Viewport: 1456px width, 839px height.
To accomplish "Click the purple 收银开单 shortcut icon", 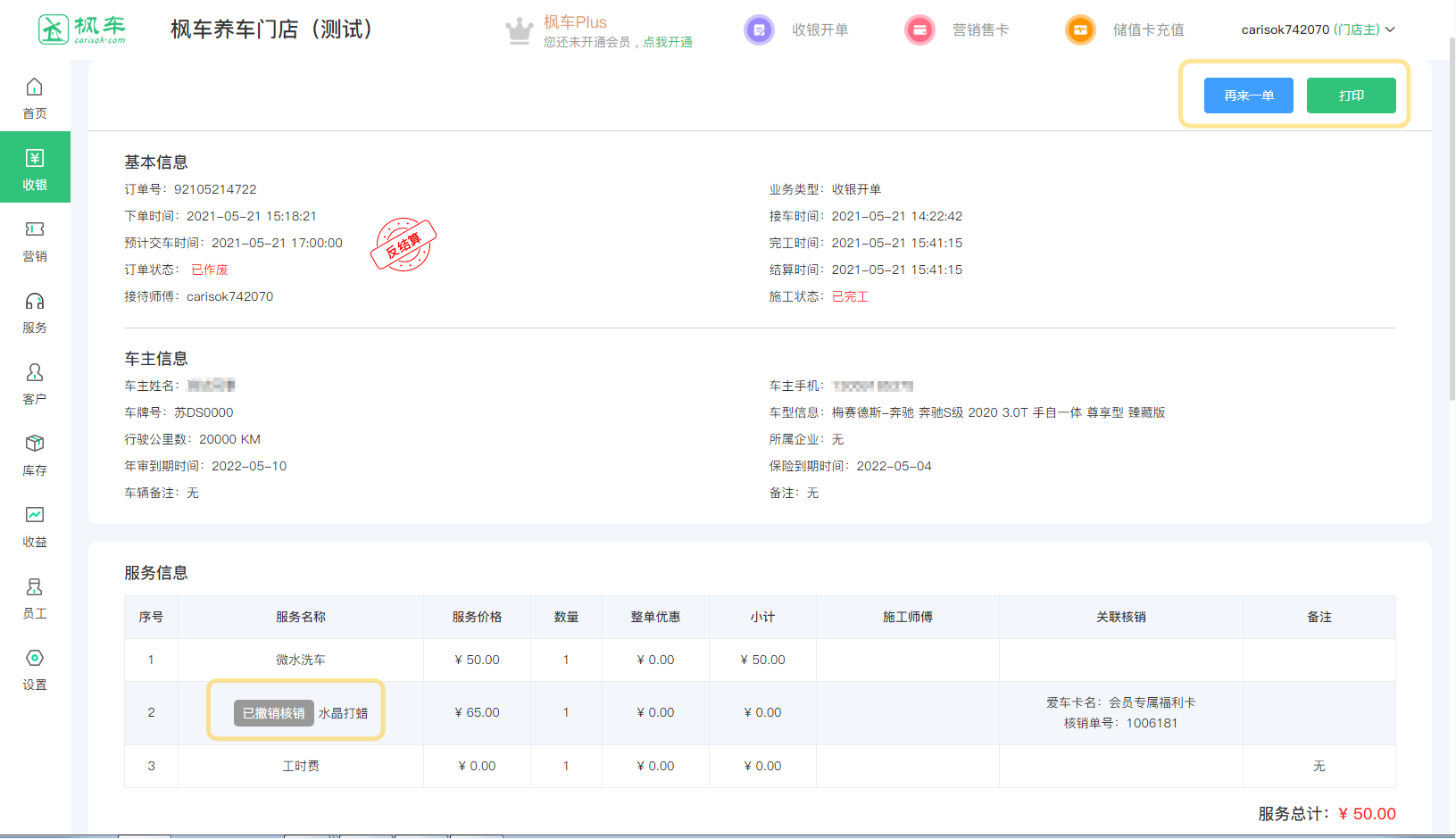I will click(x=759, y=30).
